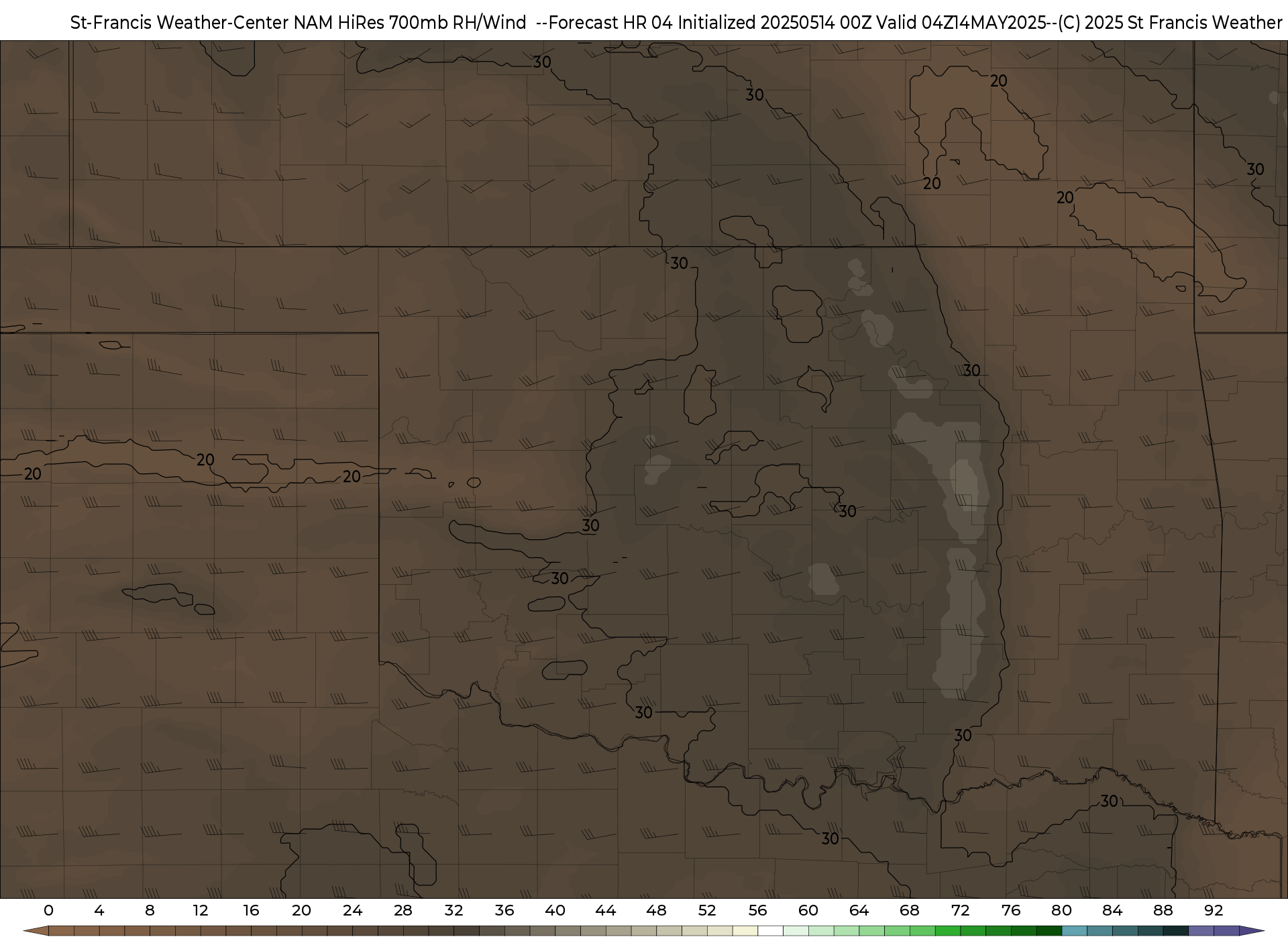Screen dimensions: 1288x939
Task: Select the colorbar label 28
Action: point(403,910)
